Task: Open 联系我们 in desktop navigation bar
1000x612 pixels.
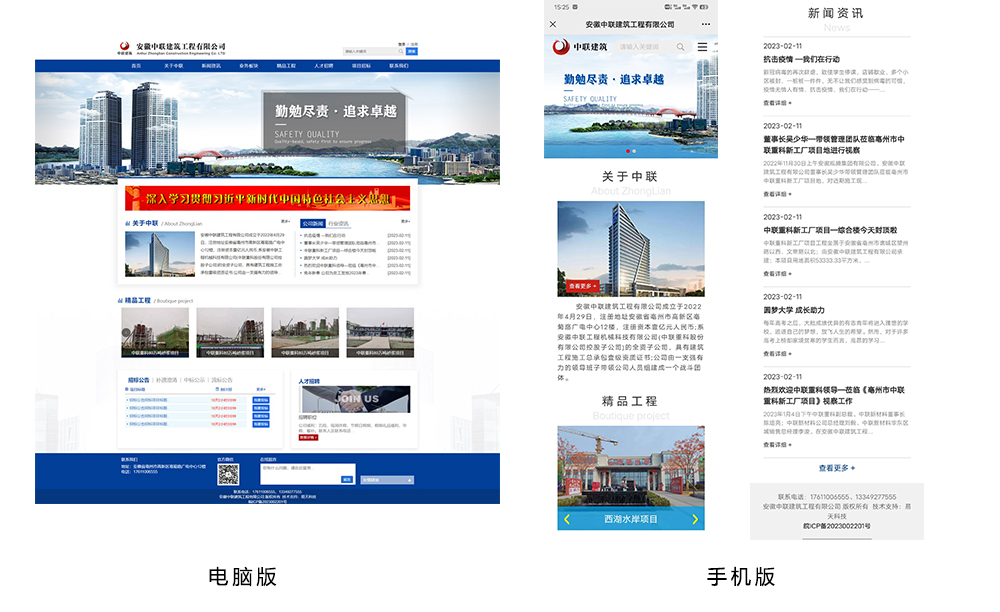Action: (x=398, y=66)
